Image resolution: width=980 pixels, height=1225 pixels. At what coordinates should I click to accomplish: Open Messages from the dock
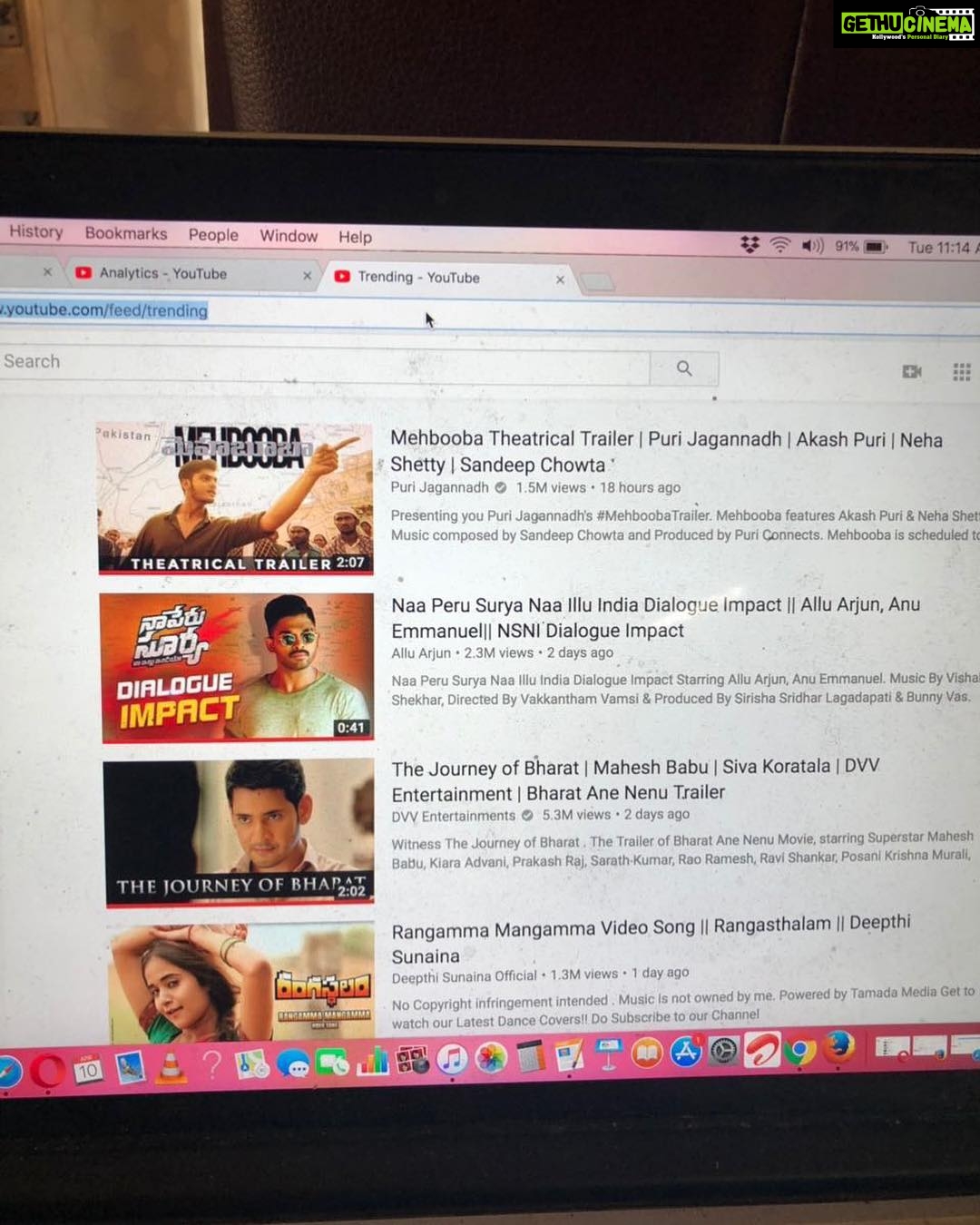point(292,1063)
